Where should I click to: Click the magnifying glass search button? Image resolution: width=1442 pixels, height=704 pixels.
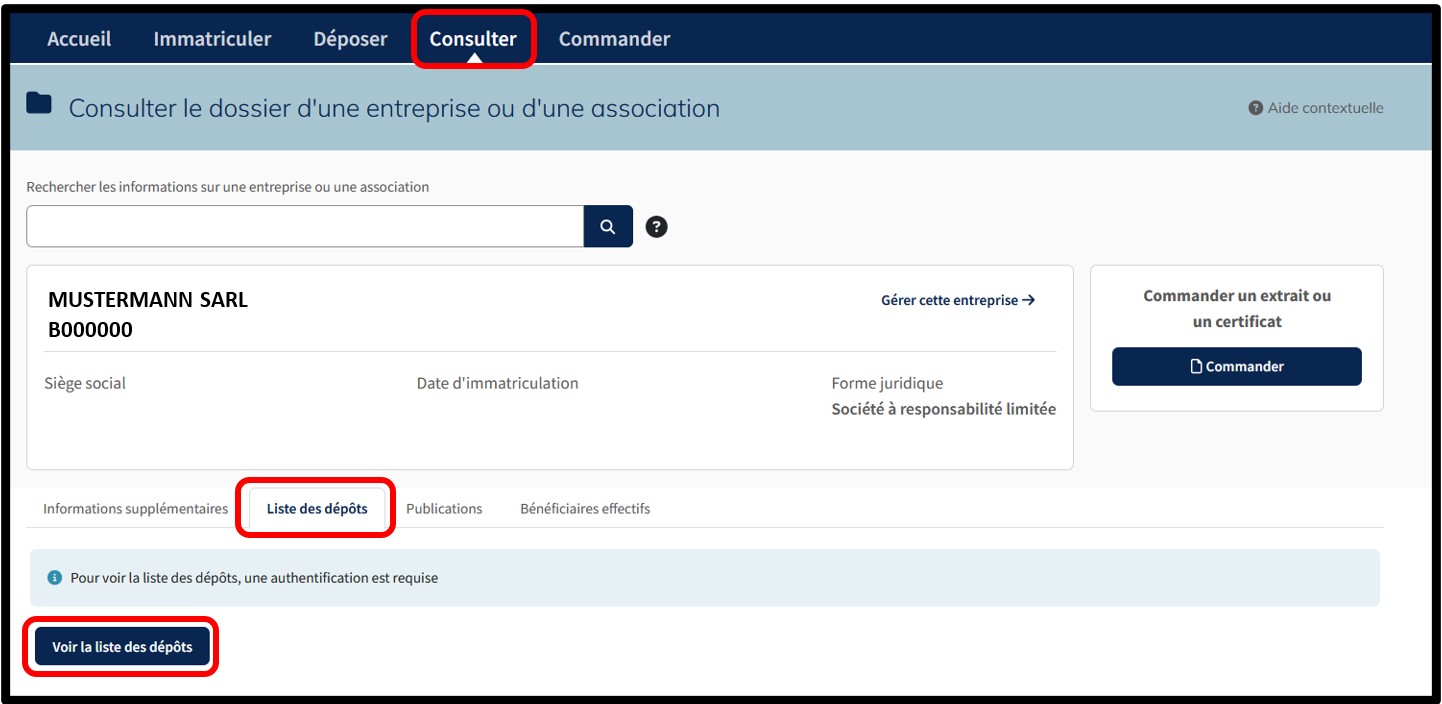[608, 227]
